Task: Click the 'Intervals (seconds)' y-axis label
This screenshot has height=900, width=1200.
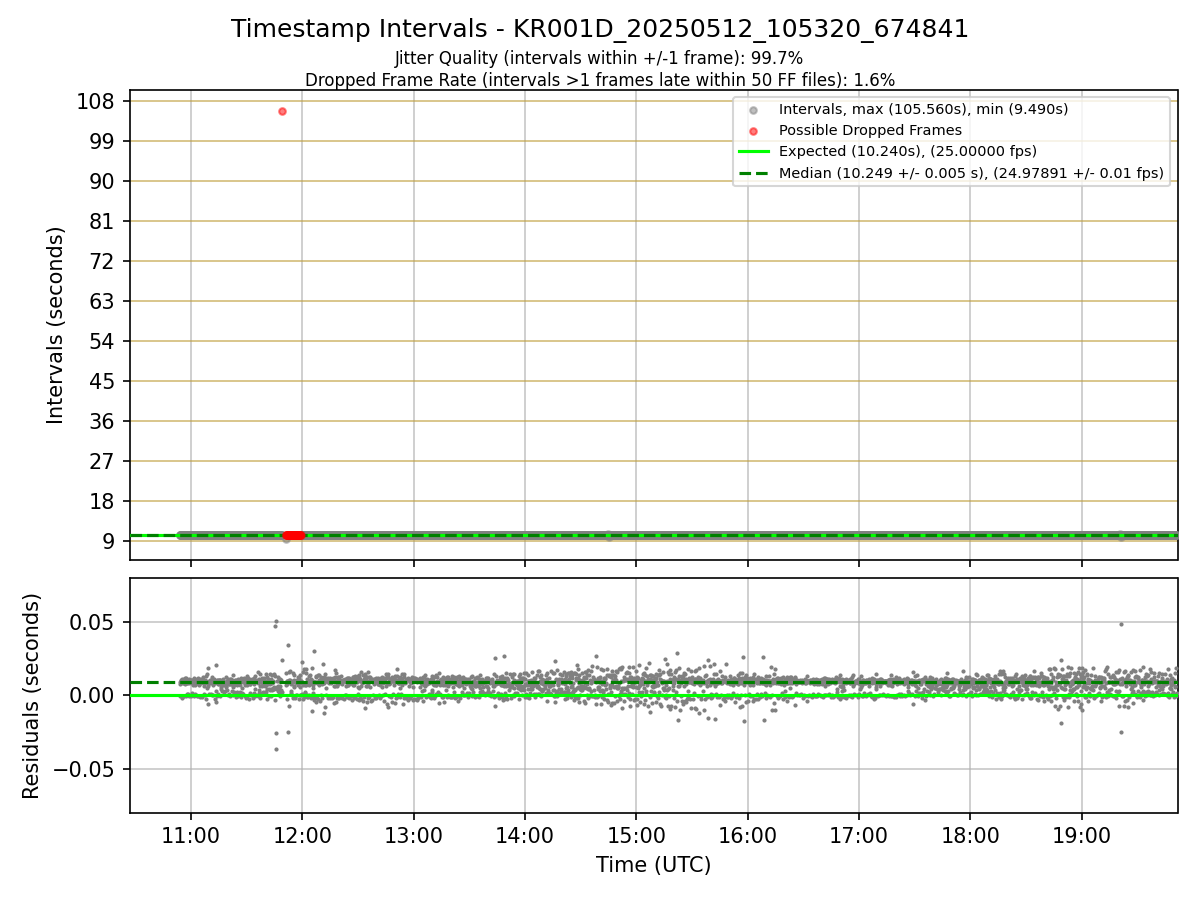Action: click(x=56, y=325)
